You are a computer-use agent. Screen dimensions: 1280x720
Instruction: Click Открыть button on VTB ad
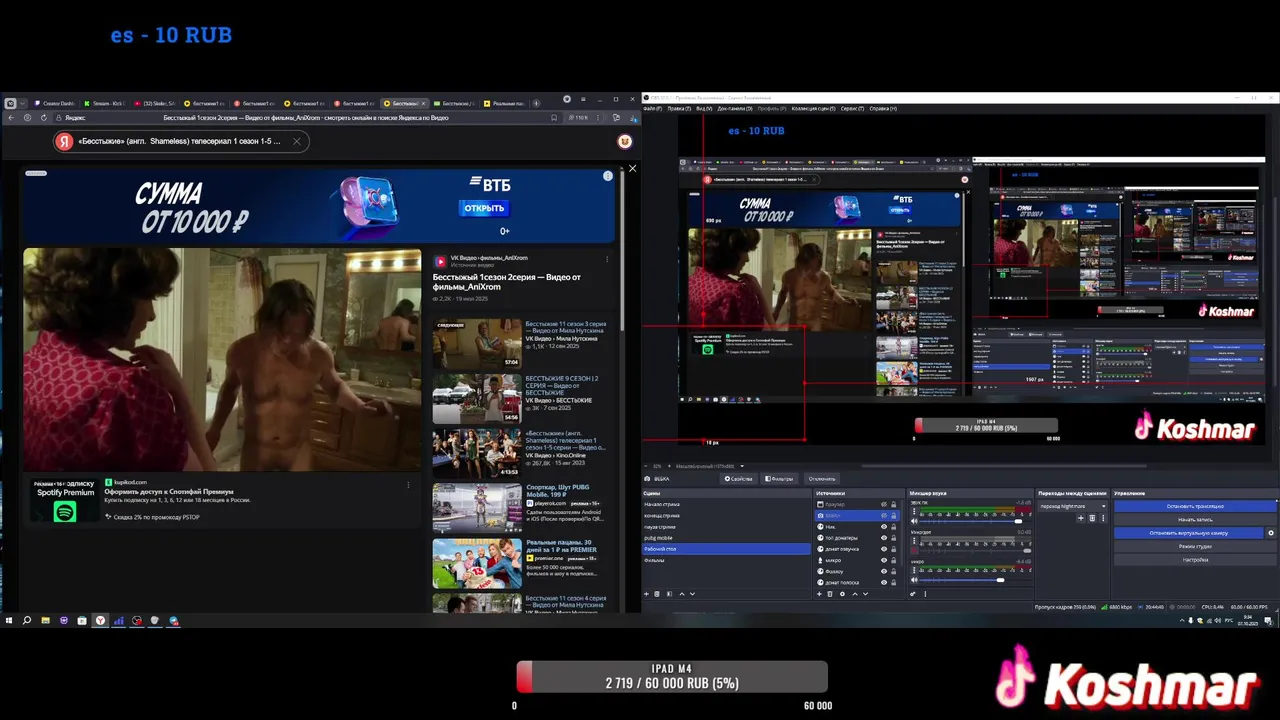click(x=483, y=208)
